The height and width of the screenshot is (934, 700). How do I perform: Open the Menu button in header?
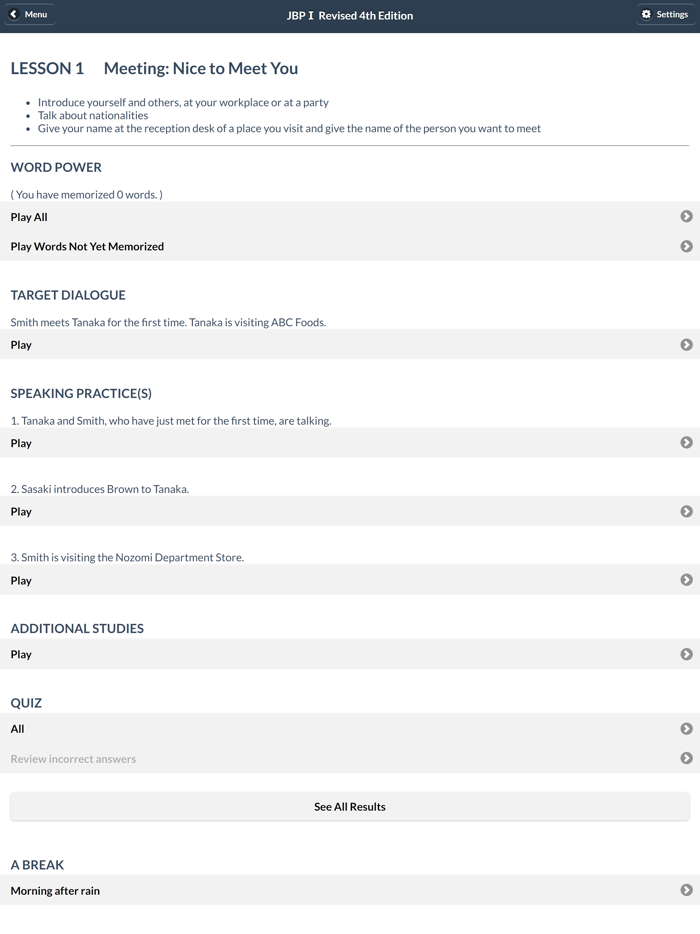[x=30, y=15]
